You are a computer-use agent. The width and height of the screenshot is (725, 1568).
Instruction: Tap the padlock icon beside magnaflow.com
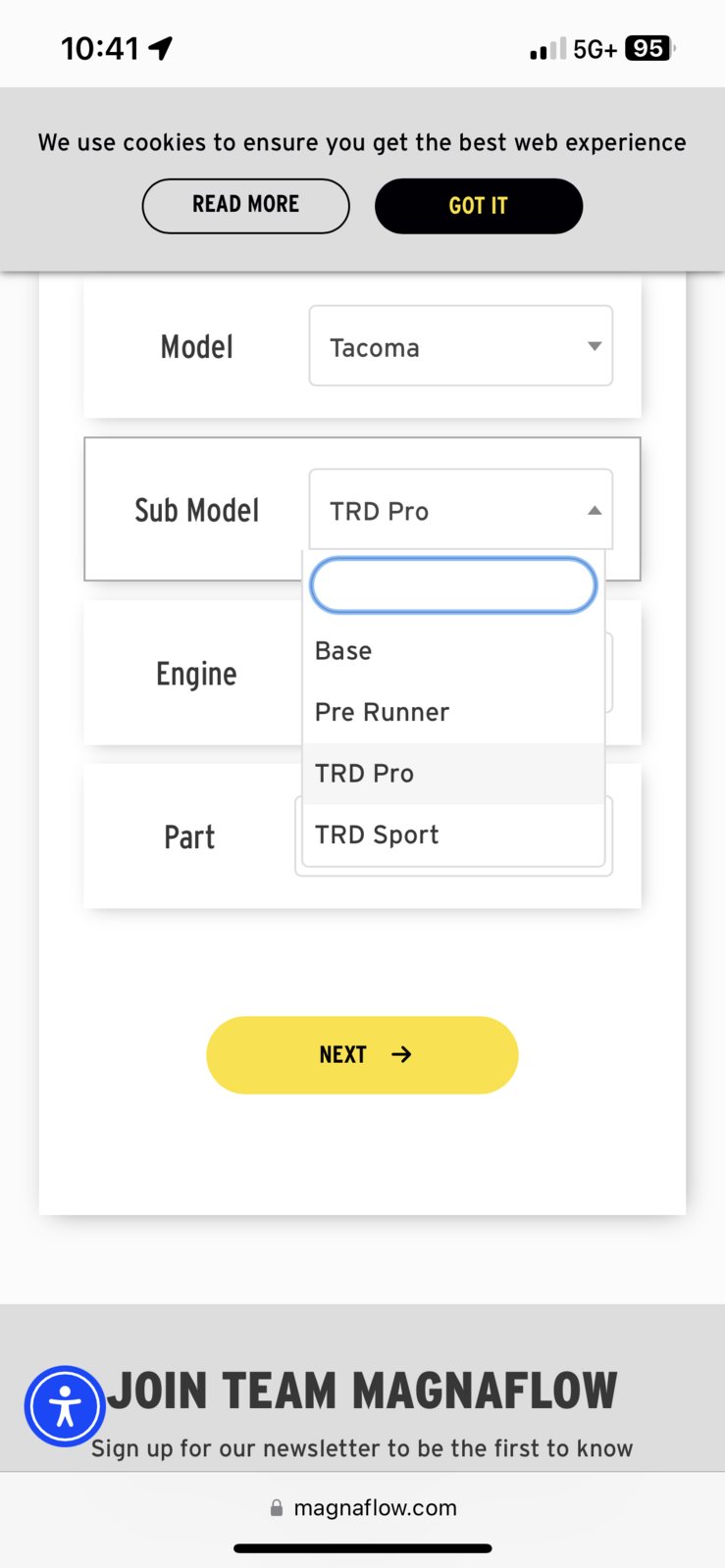pyautogui.click(x=277, y=1508)
